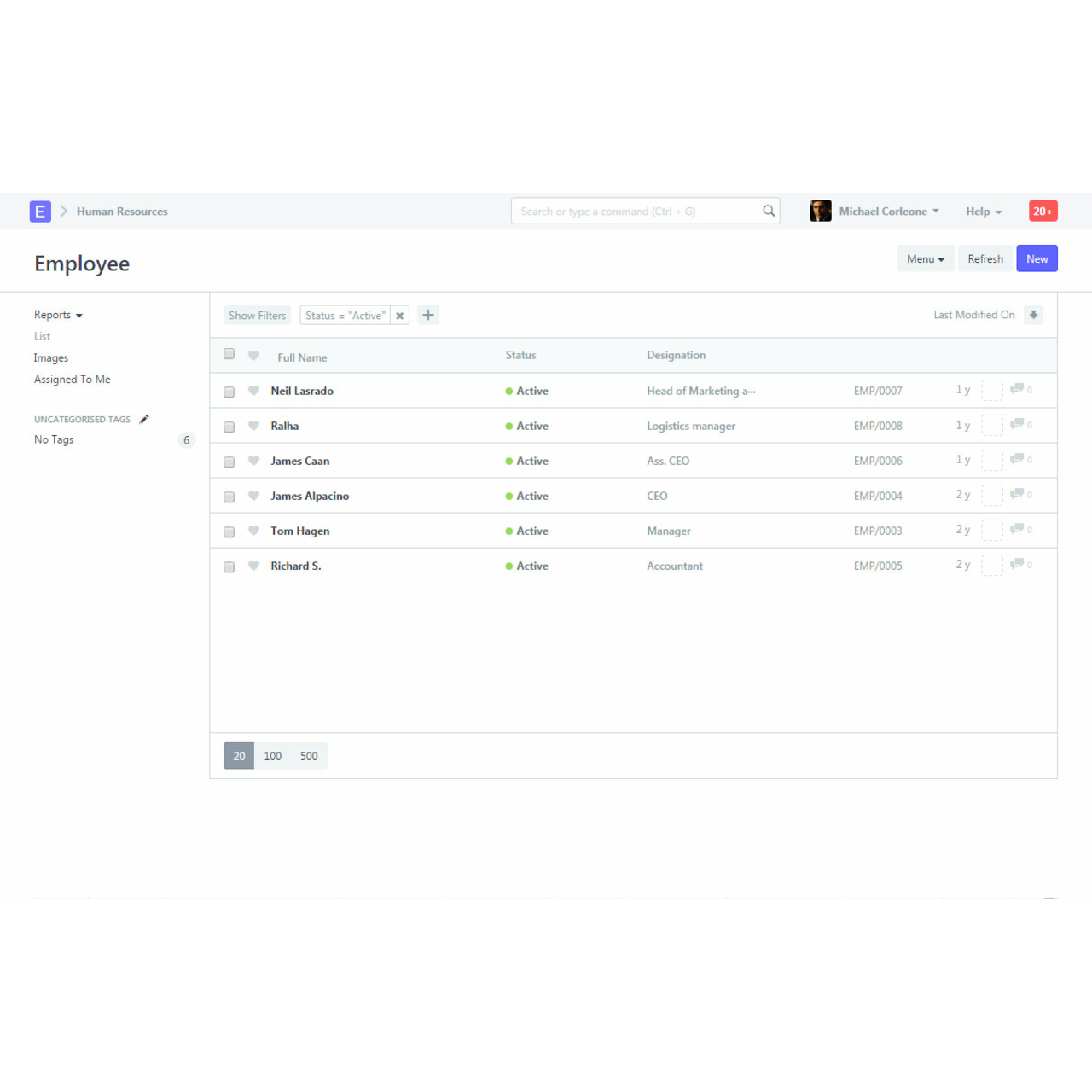Viewport: 1092px width, 1092px height.
Task: Check the James Caan row checkbox
Action: 229,462
